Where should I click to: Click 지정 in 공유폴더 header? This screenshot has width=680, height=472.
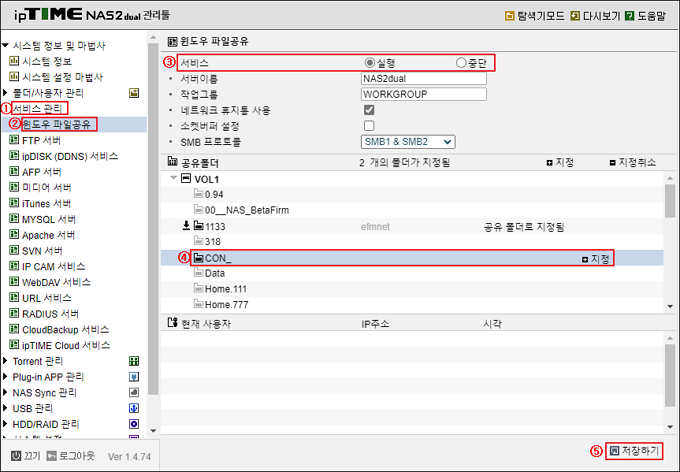[x=560, y=163]
